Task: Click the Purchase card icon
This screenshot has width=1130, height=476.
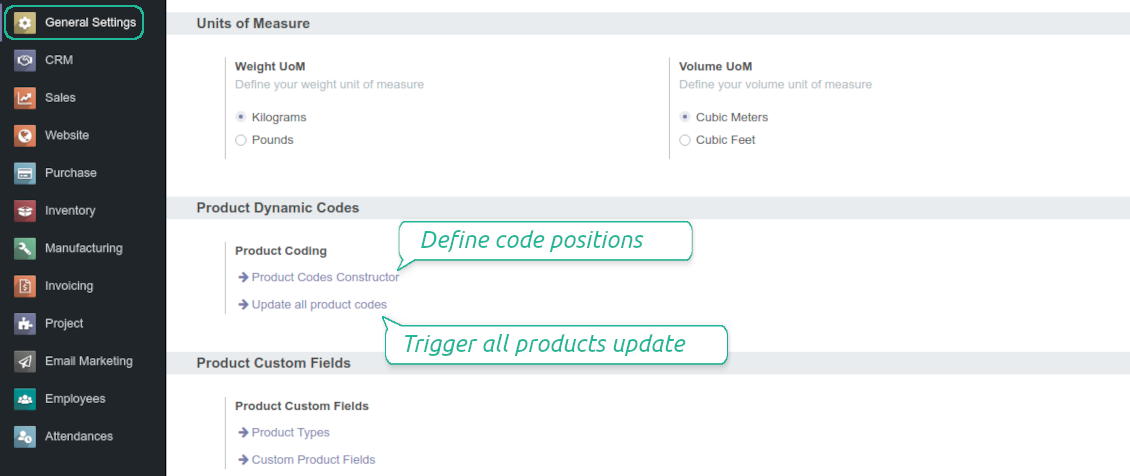Action: [26, 173]
